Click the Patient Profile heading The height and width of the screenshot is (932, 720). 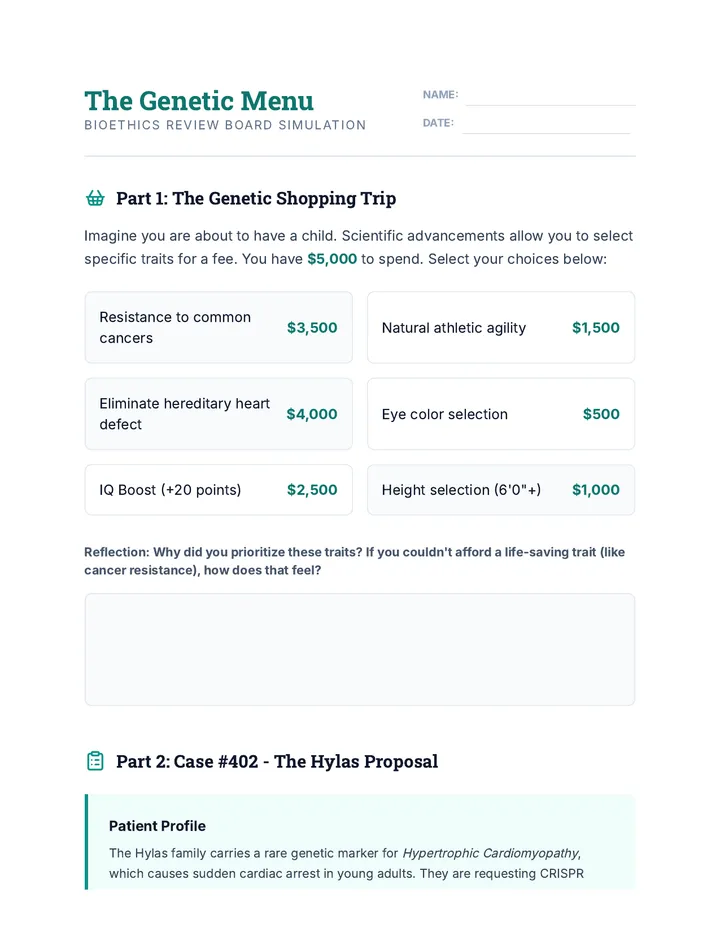pyautogui.click(x=157, y=826)
